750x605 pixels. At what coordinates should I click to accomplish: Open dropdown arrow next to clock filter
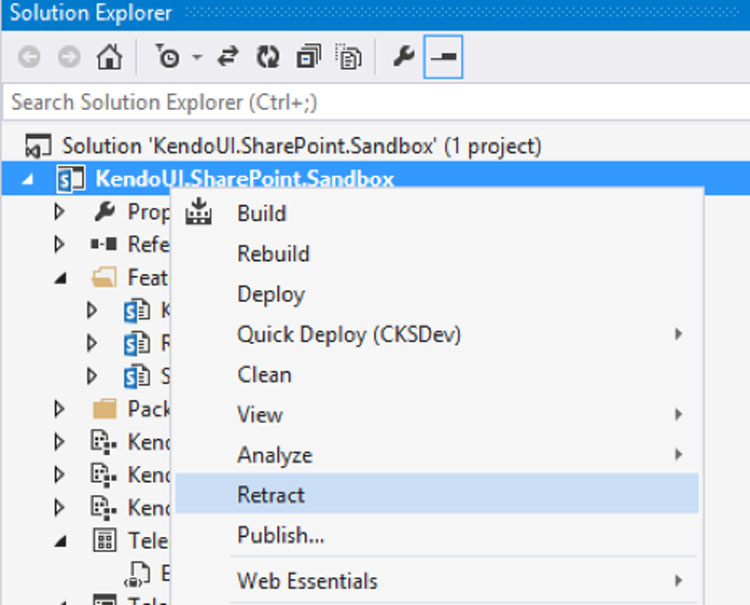pos(197,57)
